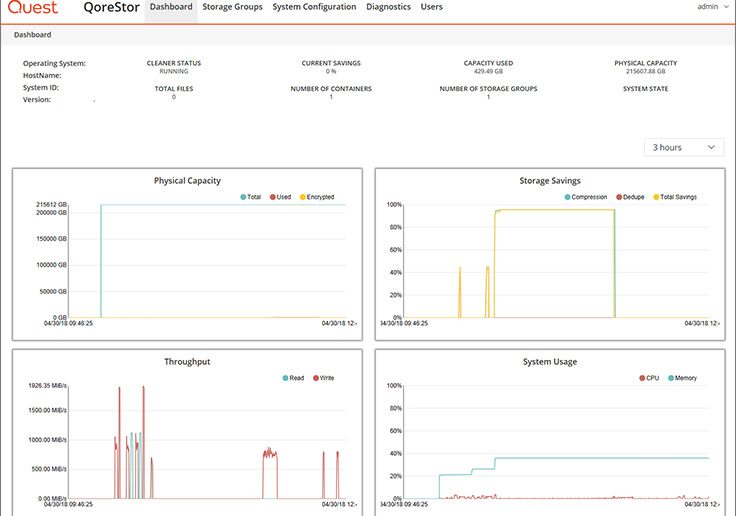736x516 pixels.
Task: Click the 429.49 GB capacity value
Action: [x=488, y=71]
